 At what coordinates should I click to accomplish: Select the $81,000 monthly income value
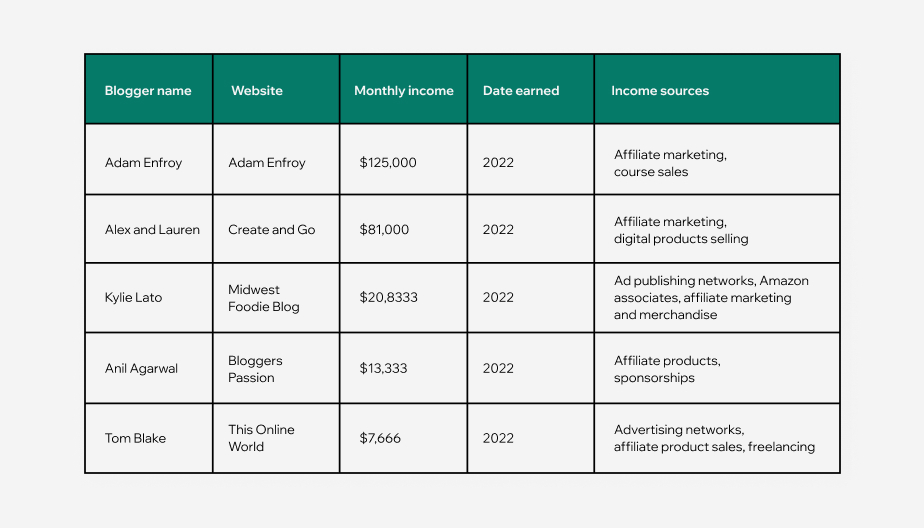tap(384, 230)
